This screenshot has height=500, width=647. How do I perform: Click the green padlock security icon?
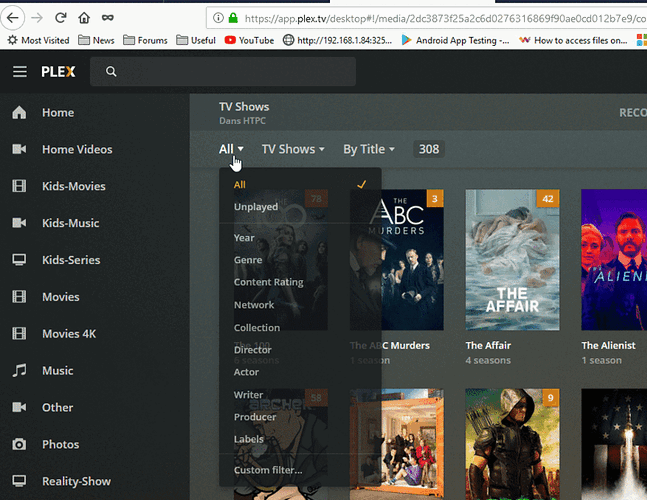click(x=234, y=18)
